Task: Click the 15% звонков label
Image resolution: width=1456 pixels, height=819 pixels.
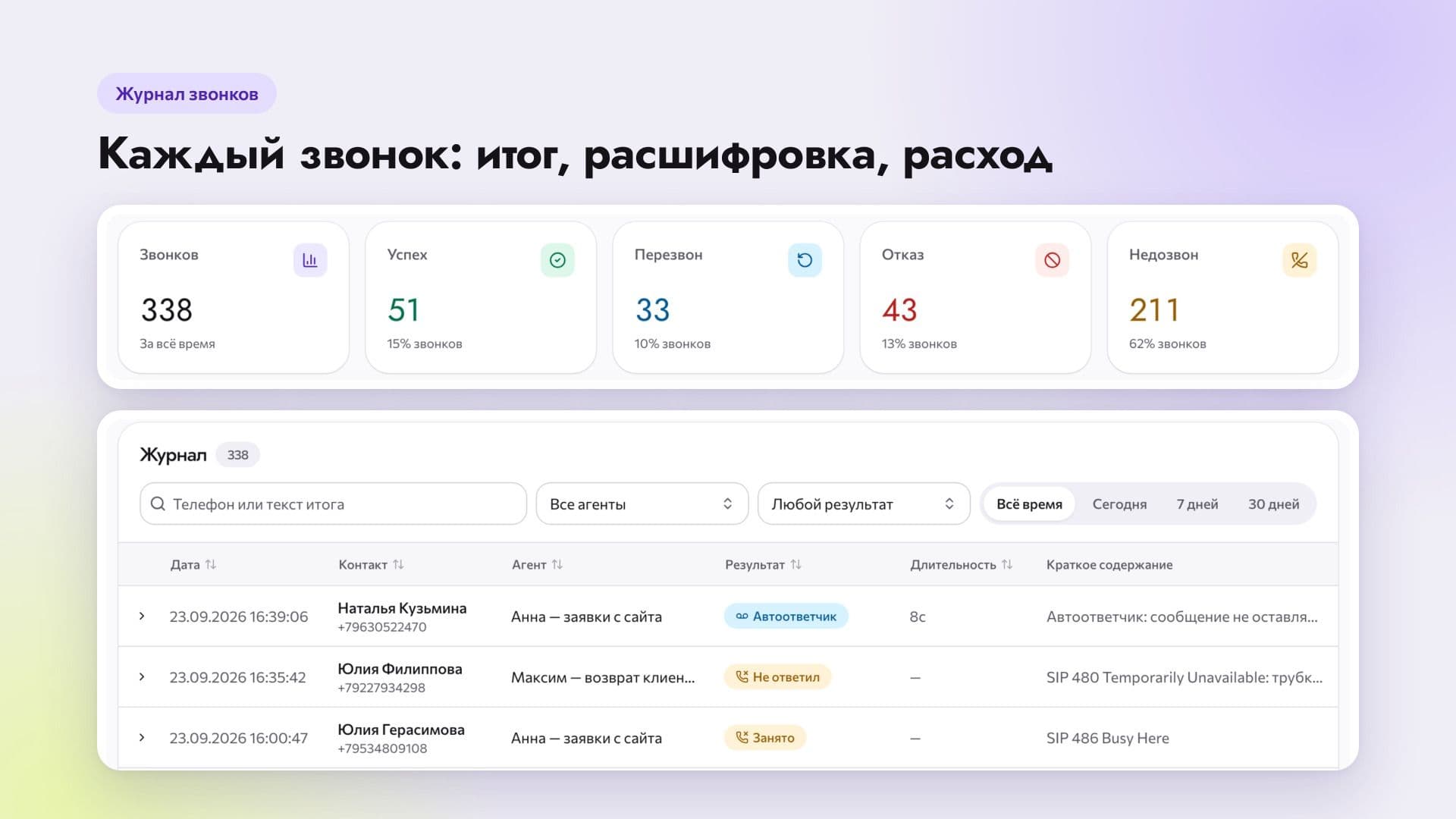Action: coord(425,344)
